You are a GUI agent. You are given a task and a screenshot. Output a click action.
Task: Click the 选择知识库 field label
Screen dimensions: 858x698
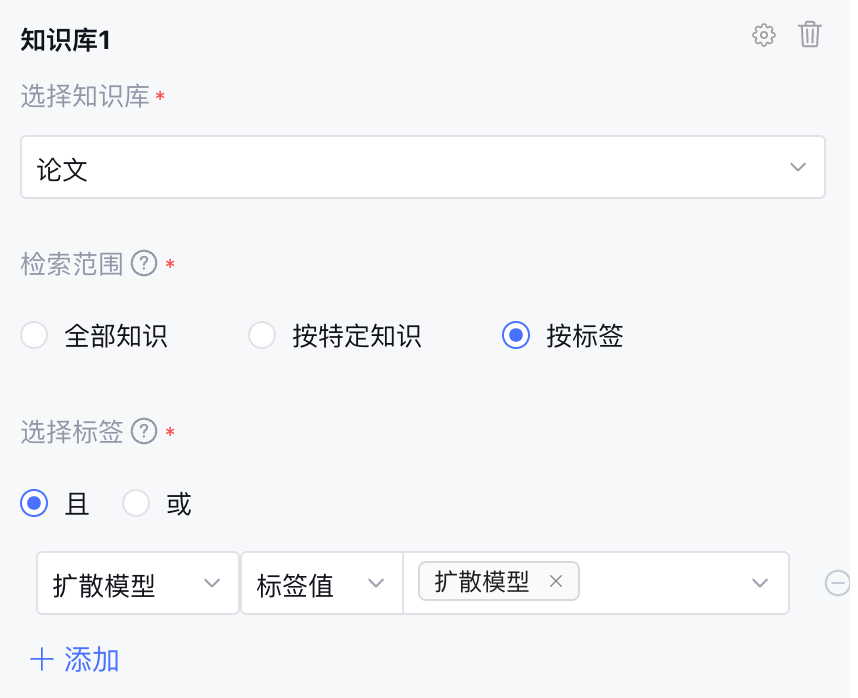[x=85, y=97]
